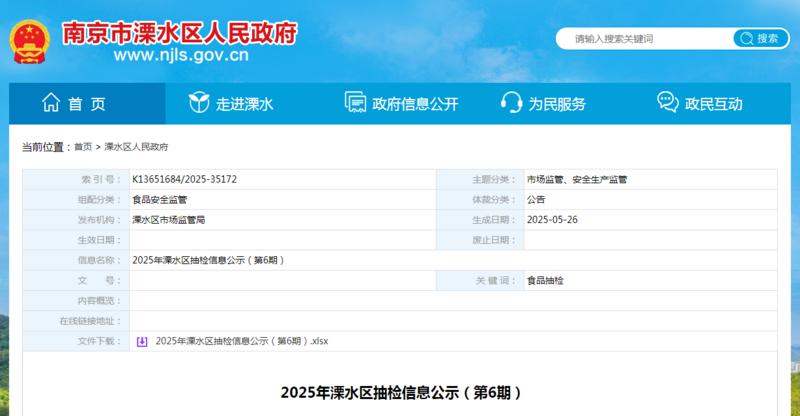Viewport: 800px width, 416px height.
Task: Click the purple download icon beside xlsx file
Action: coord(142,341)
